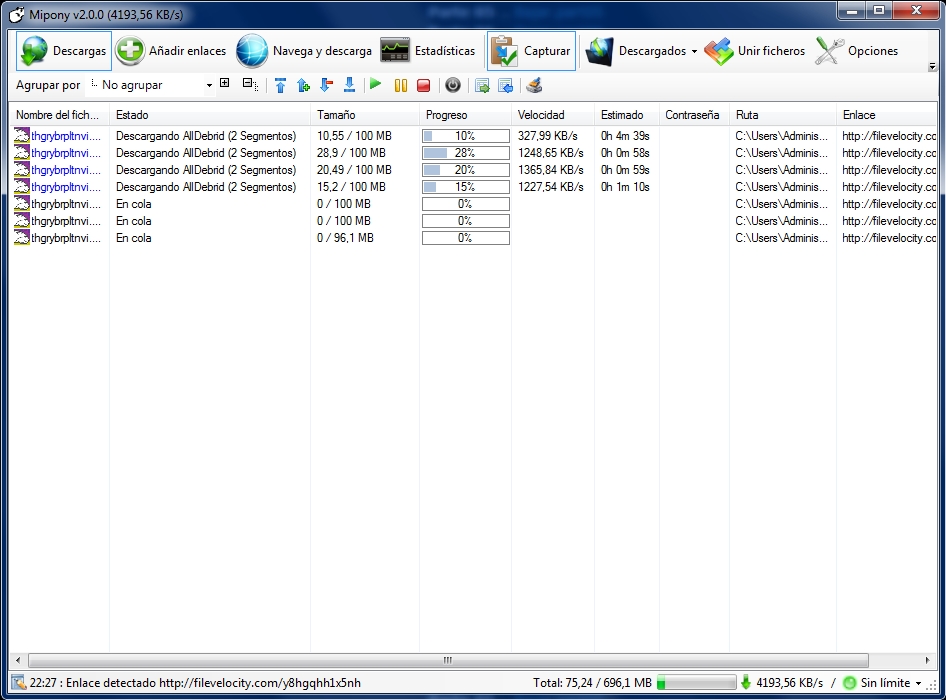Click the Contraseña column header

coord(694,115)
